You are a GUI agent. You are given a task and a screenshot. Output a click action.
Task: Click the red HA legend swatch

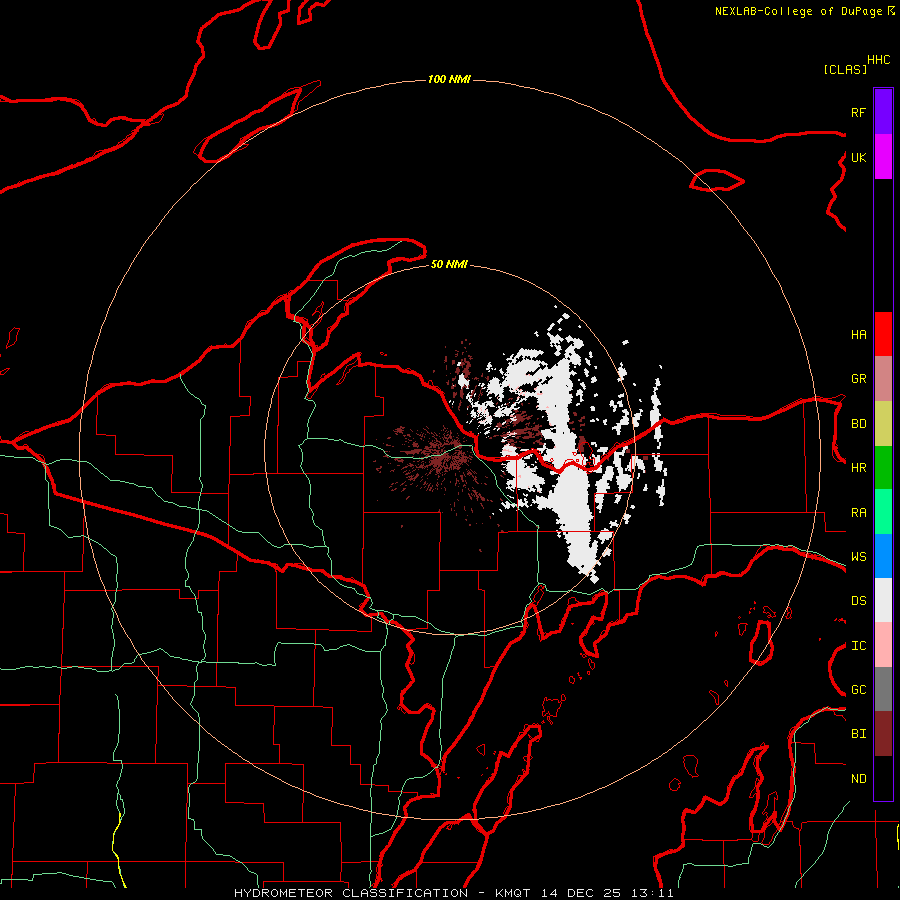coord(883,334)
